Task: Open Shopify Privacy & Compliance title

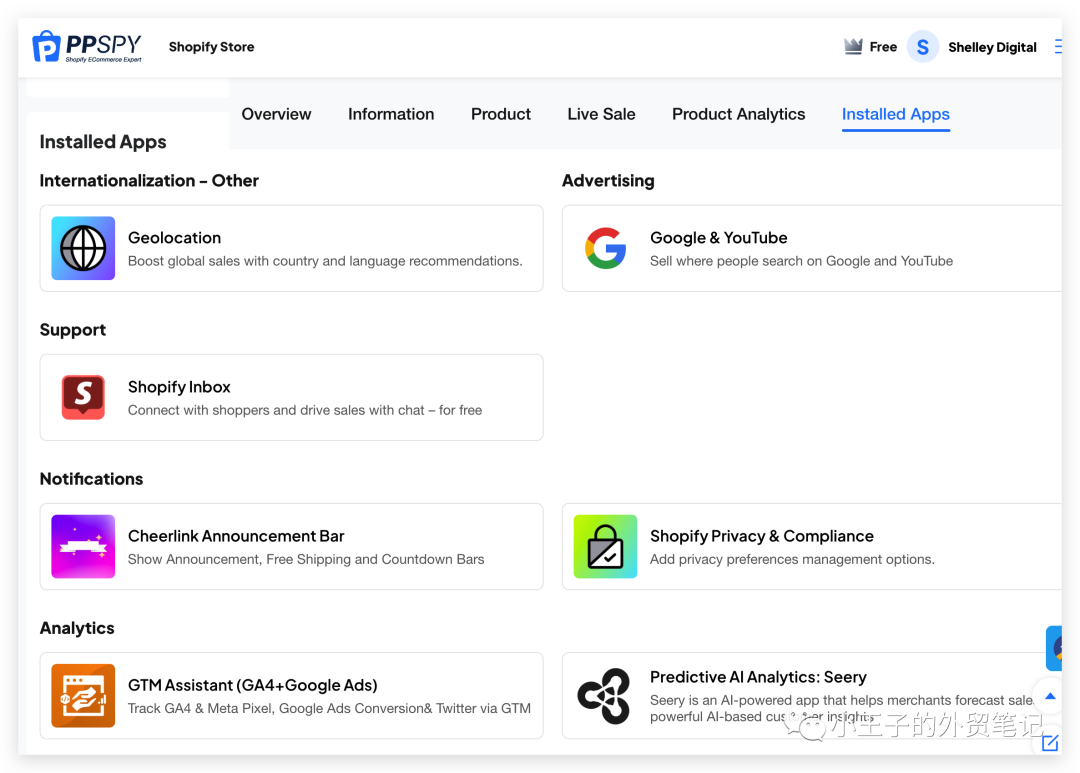Action: pos(762,536)
